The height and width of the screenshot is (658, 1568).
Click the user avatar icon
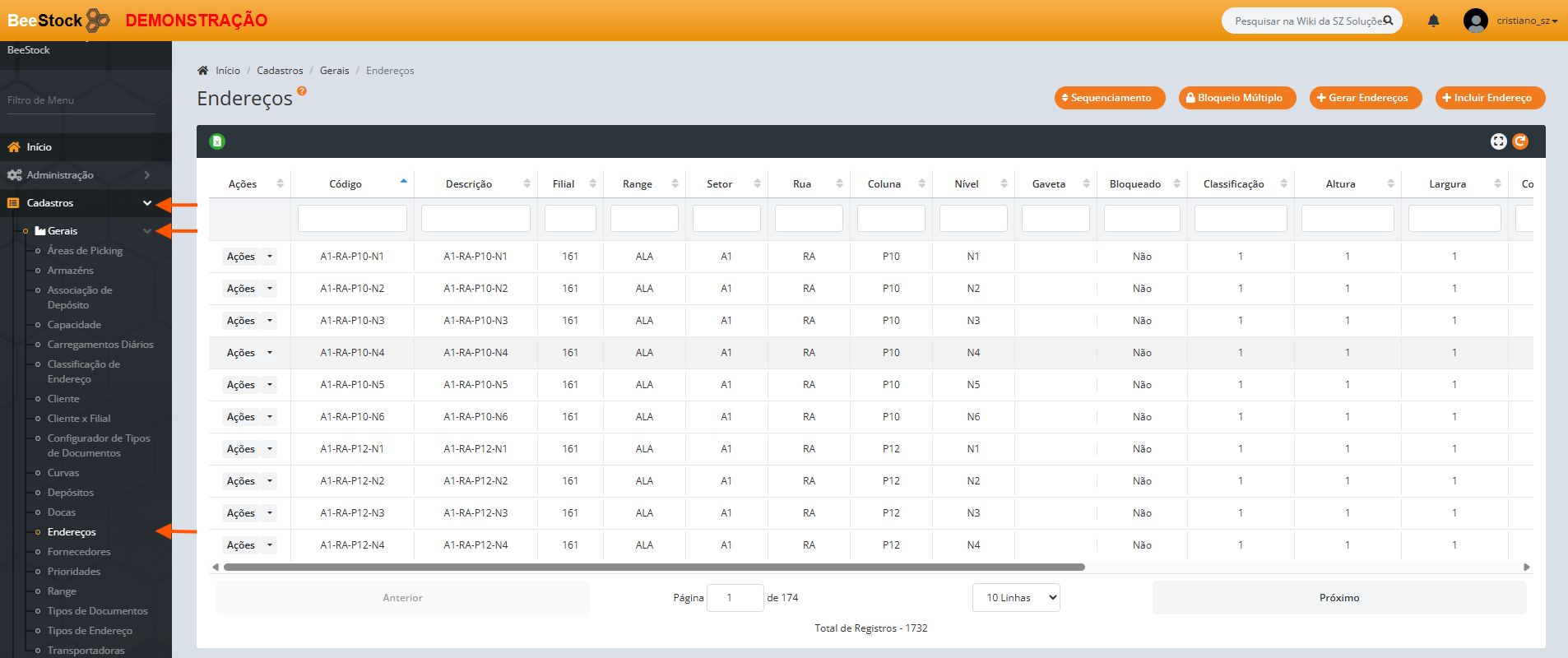pos(1475,21)
